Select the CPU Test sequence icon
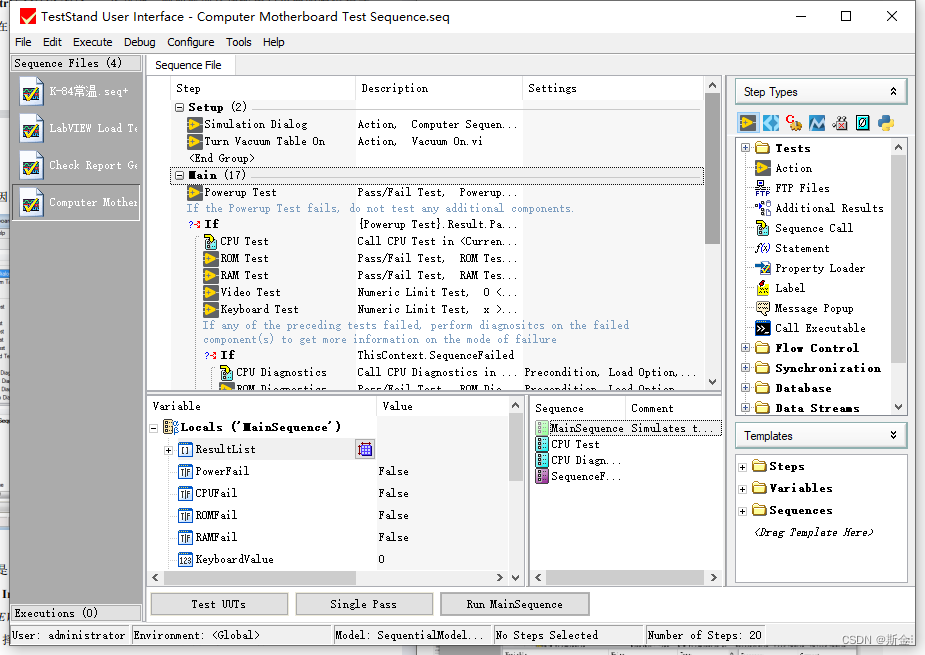The image size is (925, 655). pos(542,444)
